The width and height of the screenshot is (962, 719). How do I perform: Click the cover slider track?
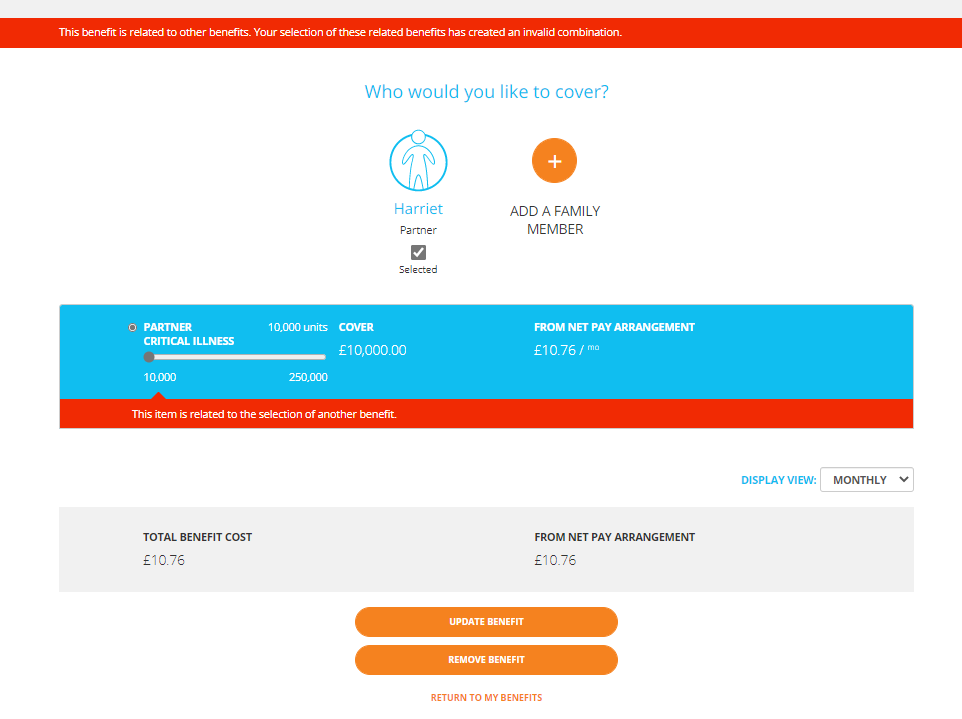pos(235,357)
